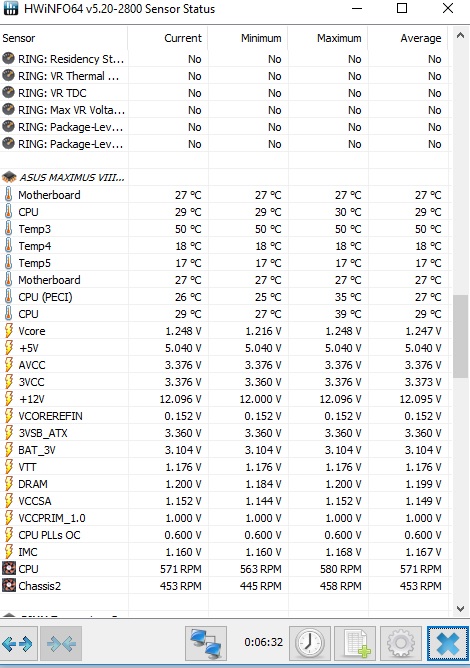Click the clock reset timer button
Screen dimensions: 470x668
click(x=310, y=643)
